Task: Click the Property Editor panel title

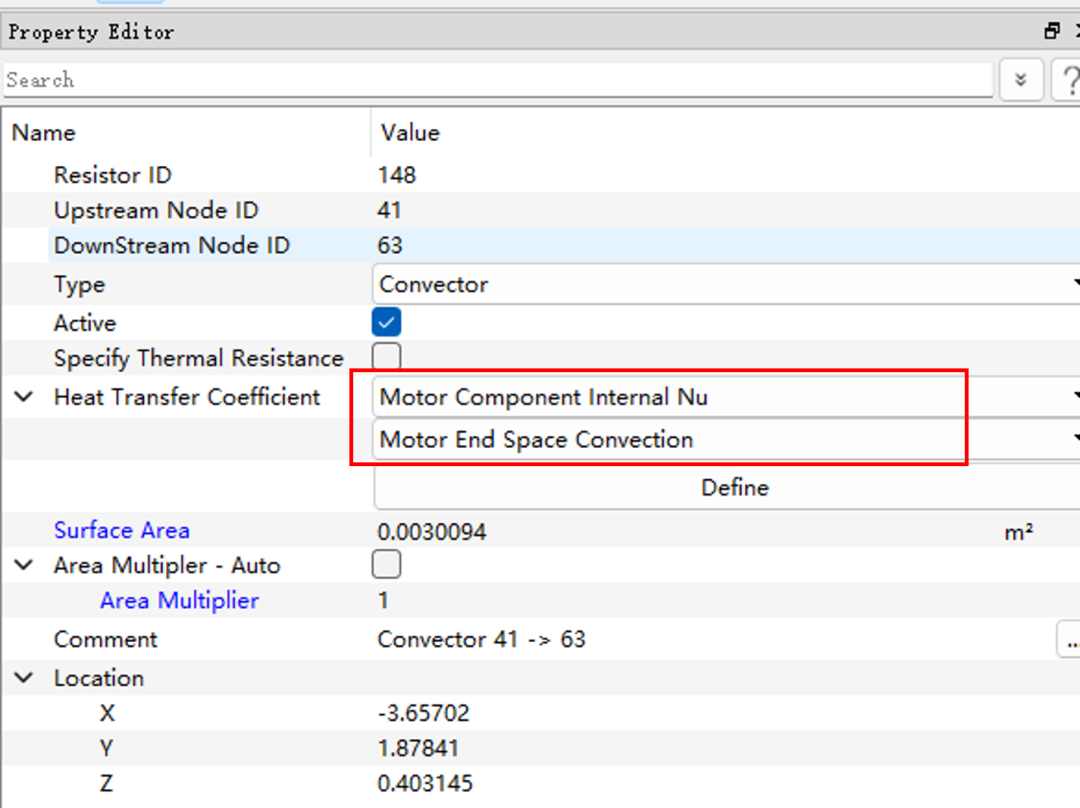Action: coord(91,32)
